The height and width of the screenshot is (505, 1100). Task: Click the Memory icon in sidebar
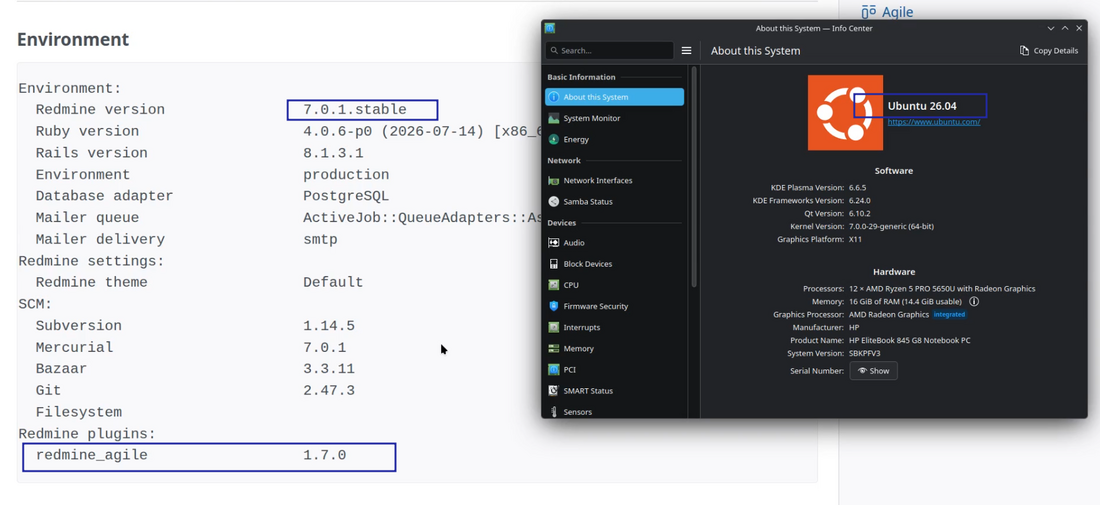pyautogui.click(x=554, y=349)
